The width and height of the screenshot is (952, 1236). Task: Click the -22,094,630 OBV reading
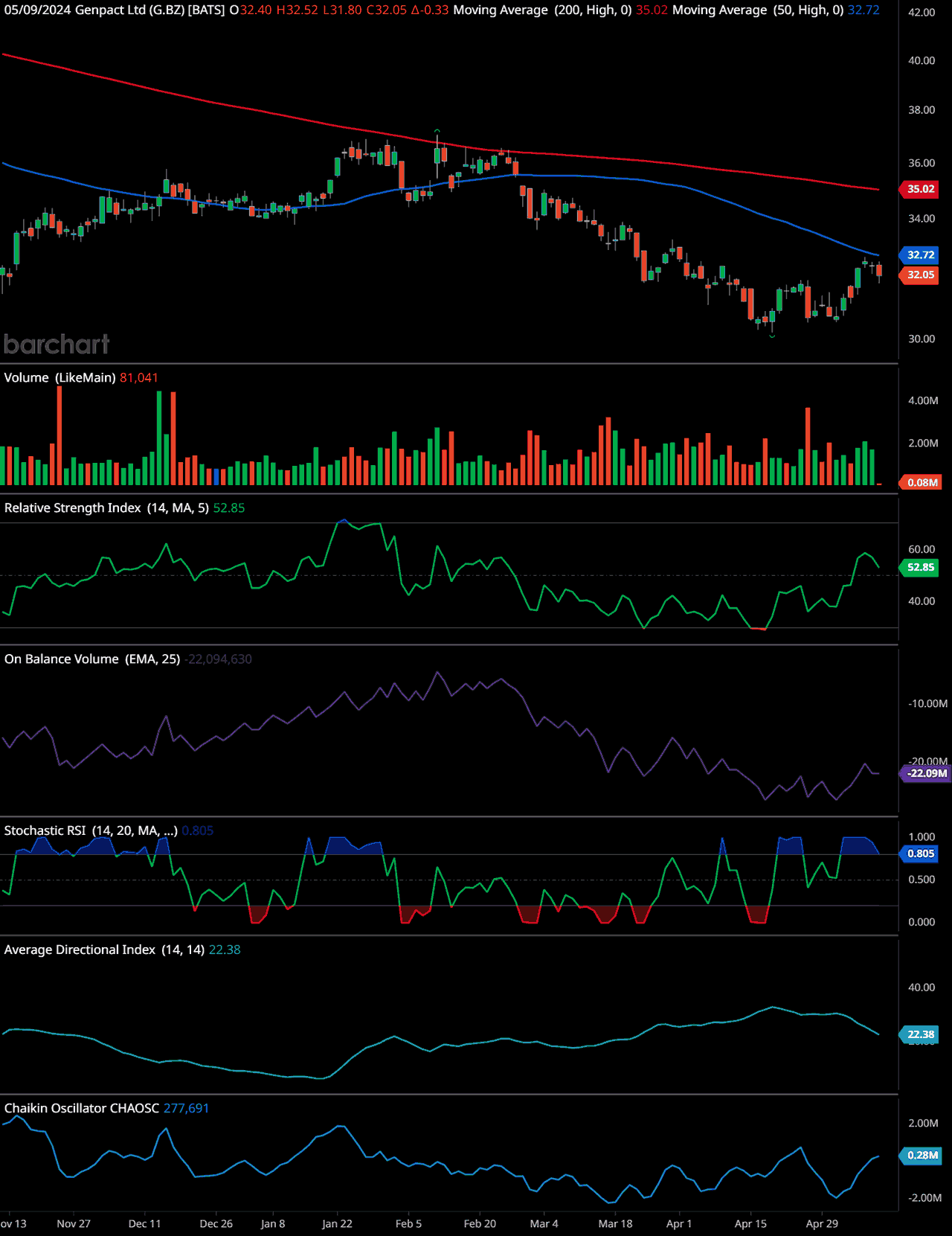point(219,659)
